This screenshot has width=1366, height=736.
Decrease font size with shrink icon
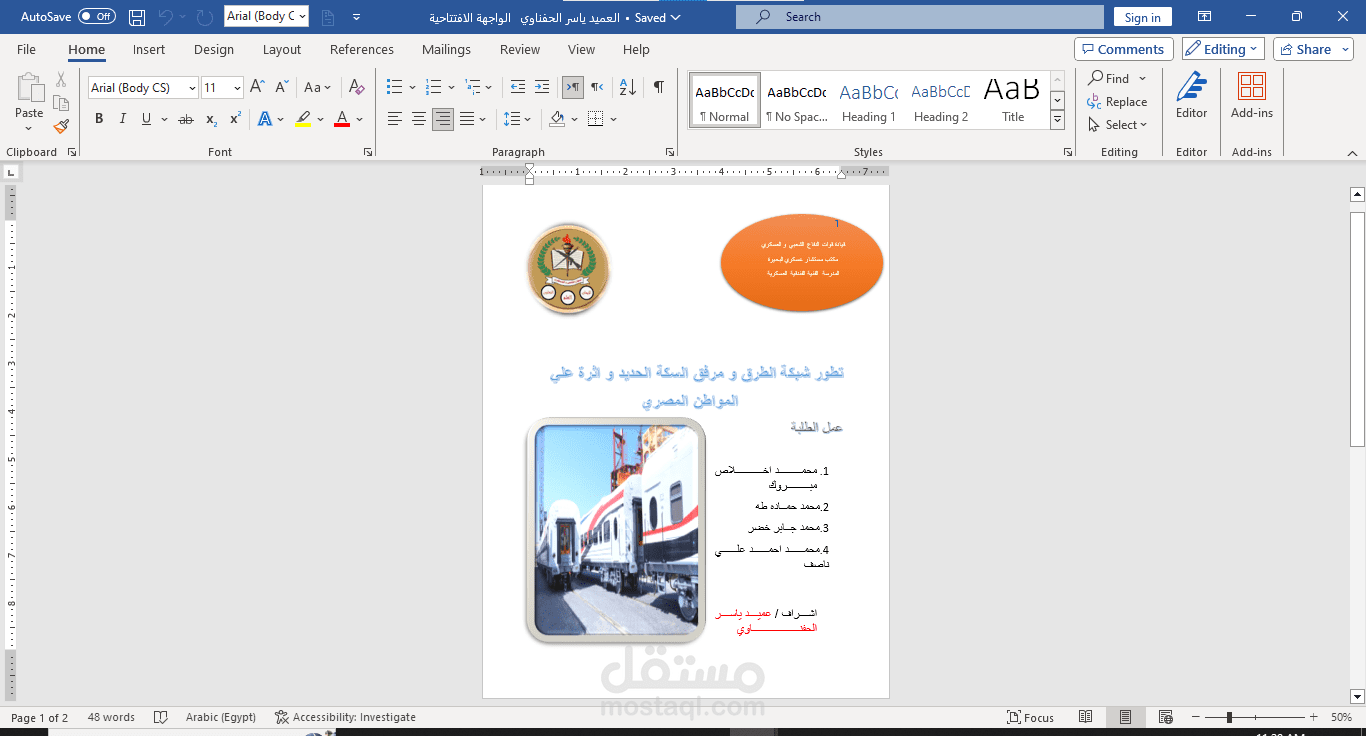point(282,87)
